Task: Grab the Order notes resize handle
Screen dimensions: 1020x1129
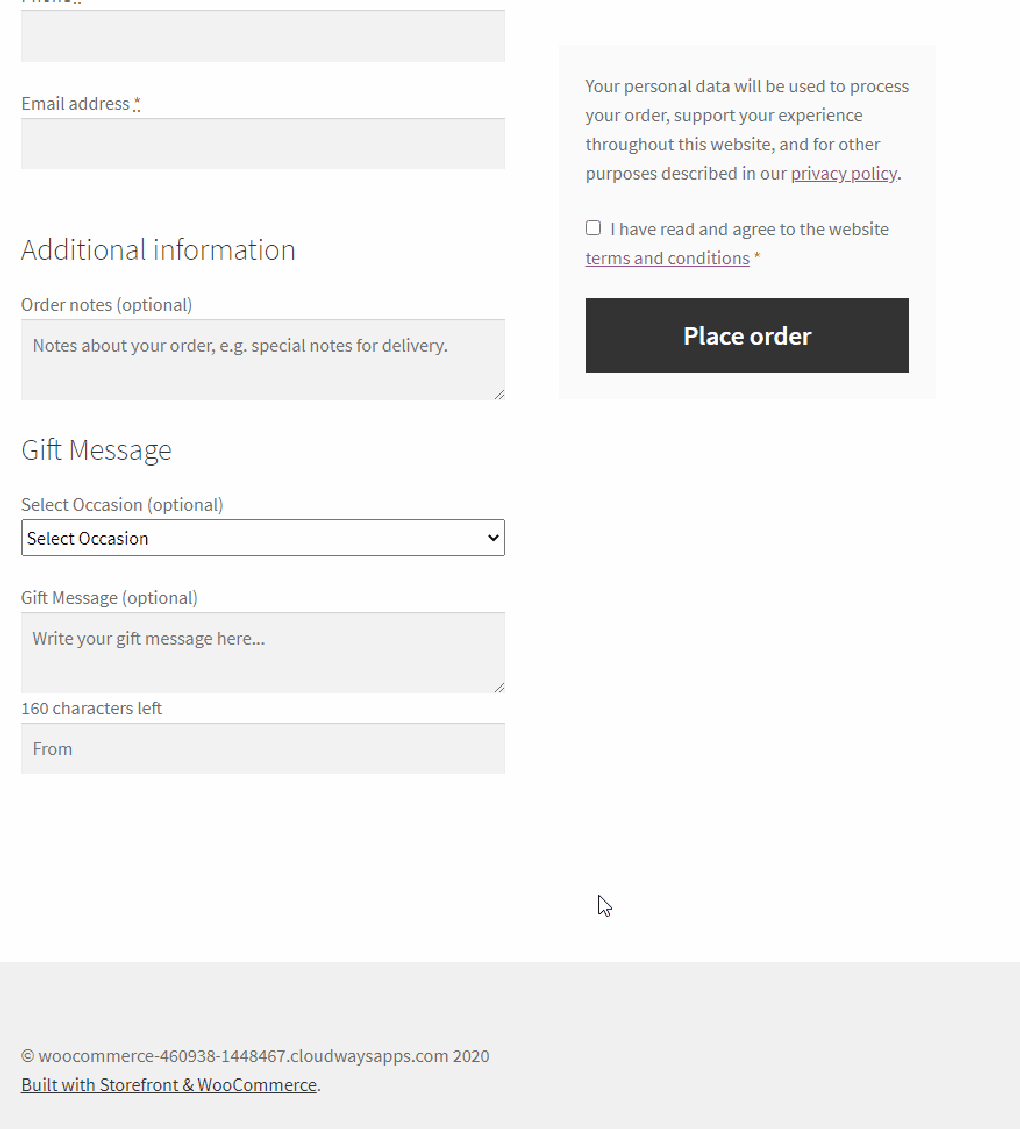Action: pos(499,394)
